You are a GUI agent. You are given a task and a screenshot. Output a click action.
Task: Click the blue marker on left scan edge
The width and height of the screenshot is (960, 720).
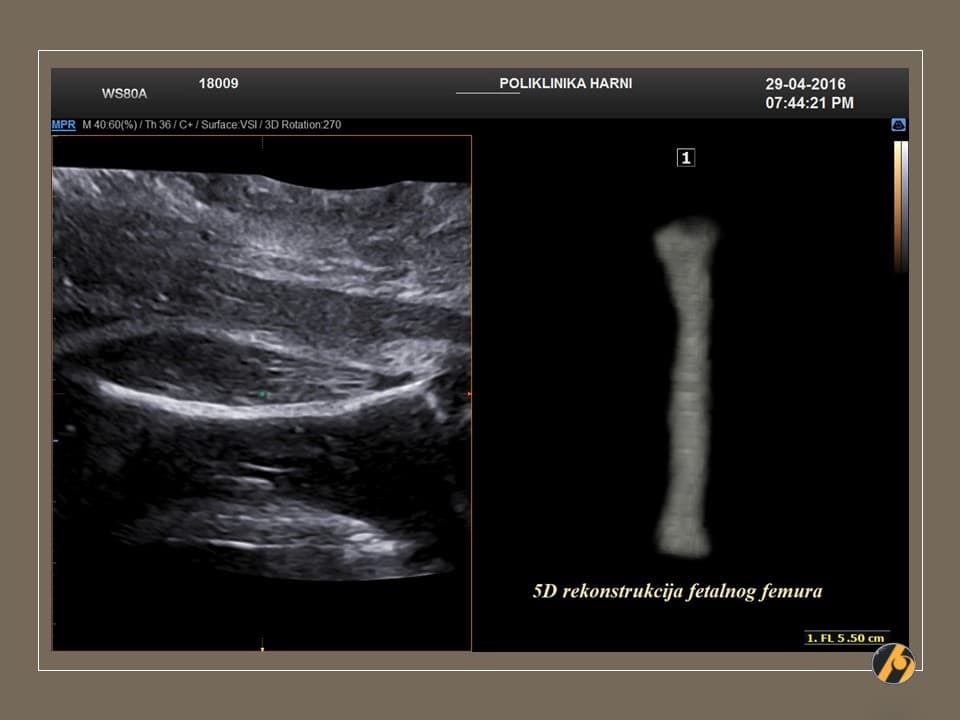[x=55, y=440]
